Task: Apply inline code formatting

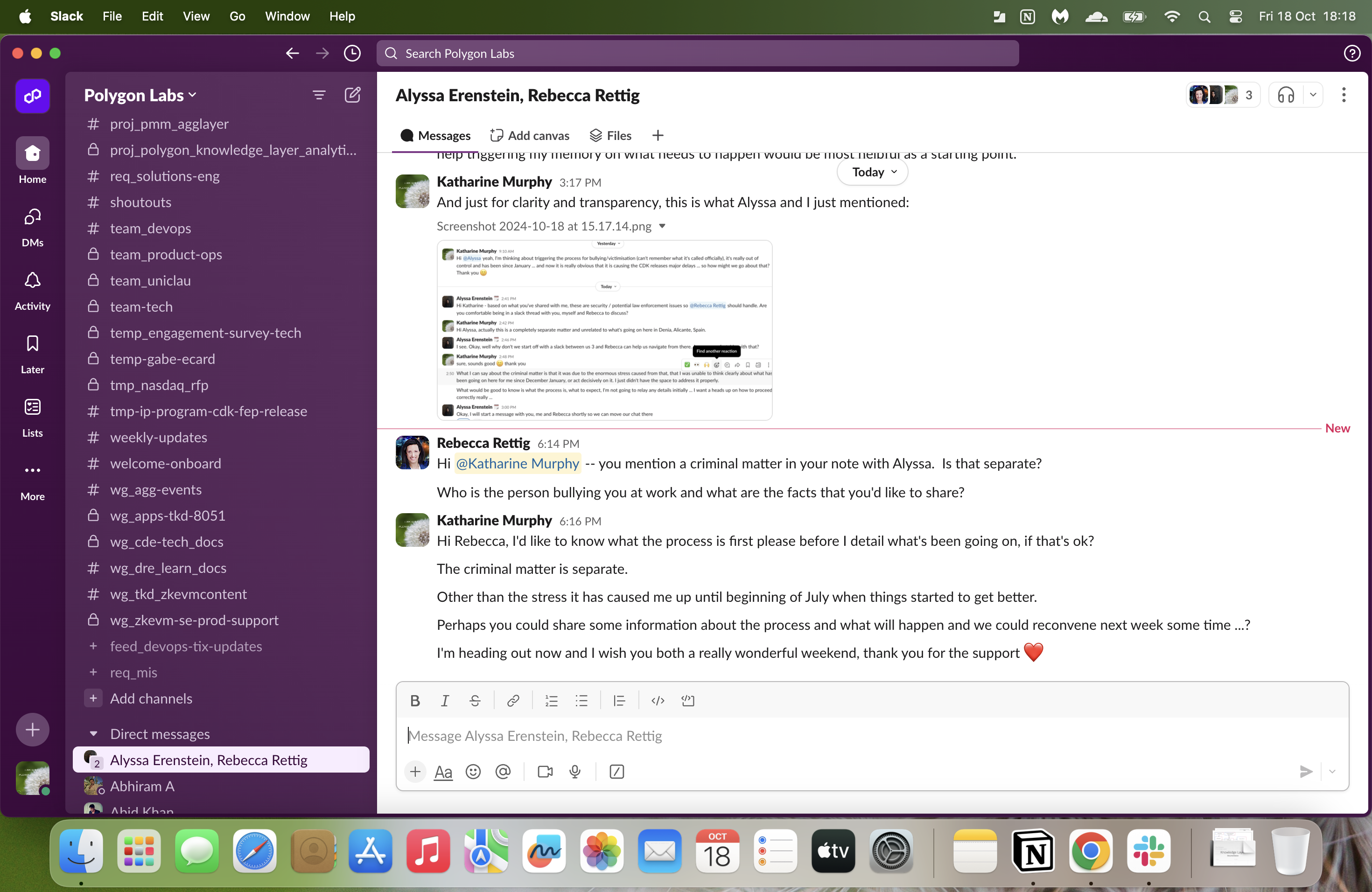Action: tap(658, 700)
